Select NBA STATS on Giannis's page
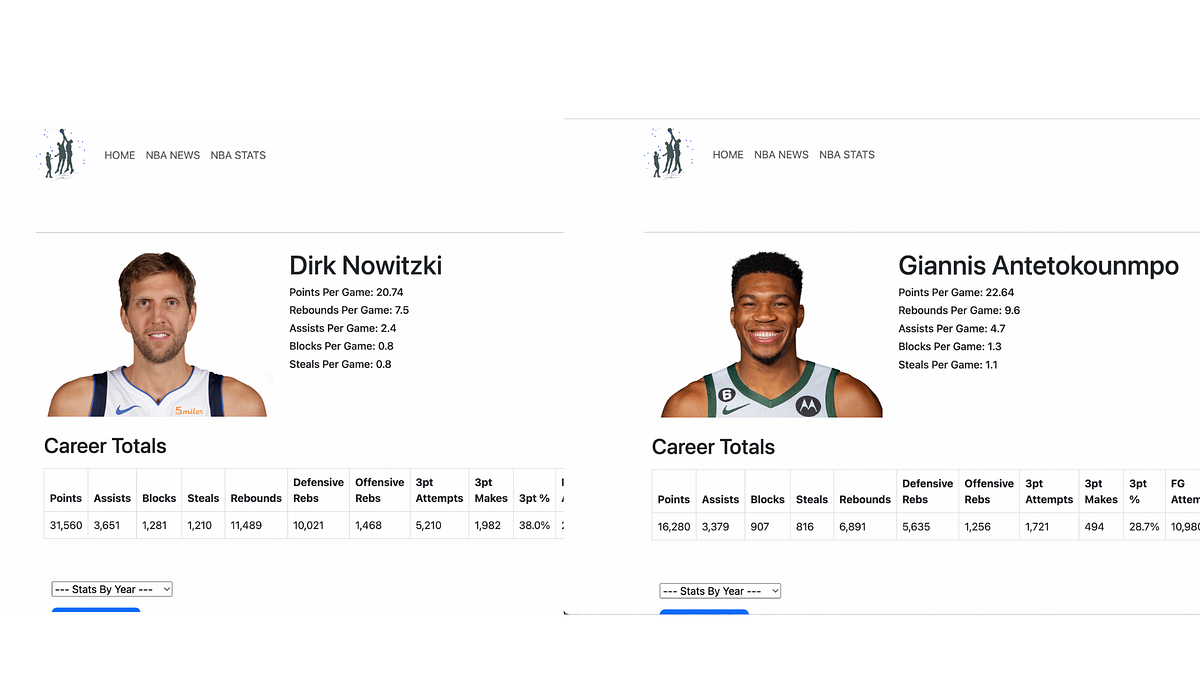 click(847, 155)
